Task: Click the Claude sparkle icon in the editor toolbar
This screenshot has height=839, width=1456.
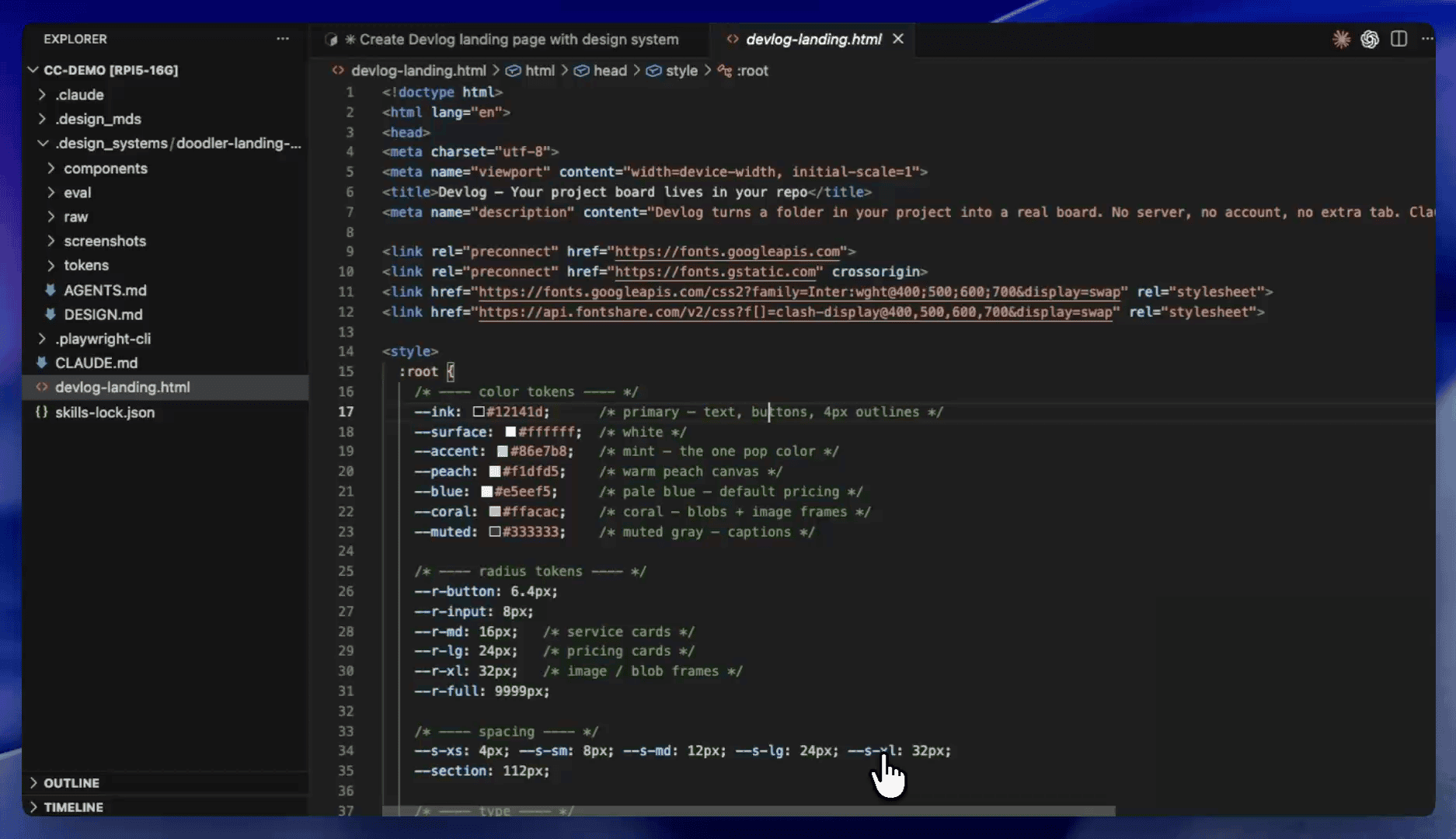Action: [x=1341, y=39]
